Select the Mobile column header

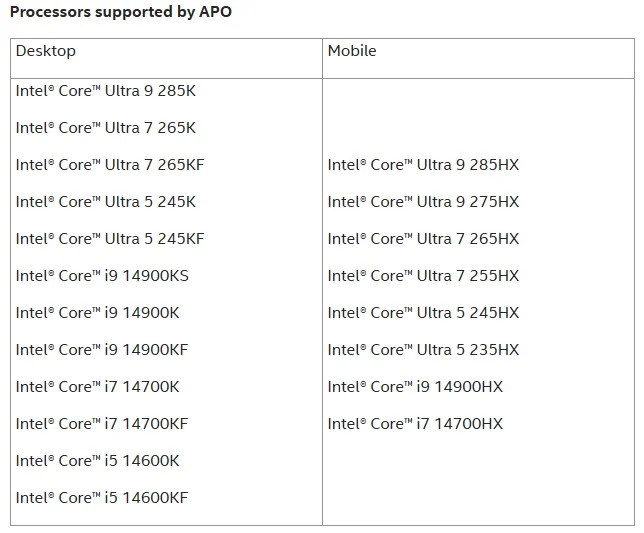click(x=352, y=51)
